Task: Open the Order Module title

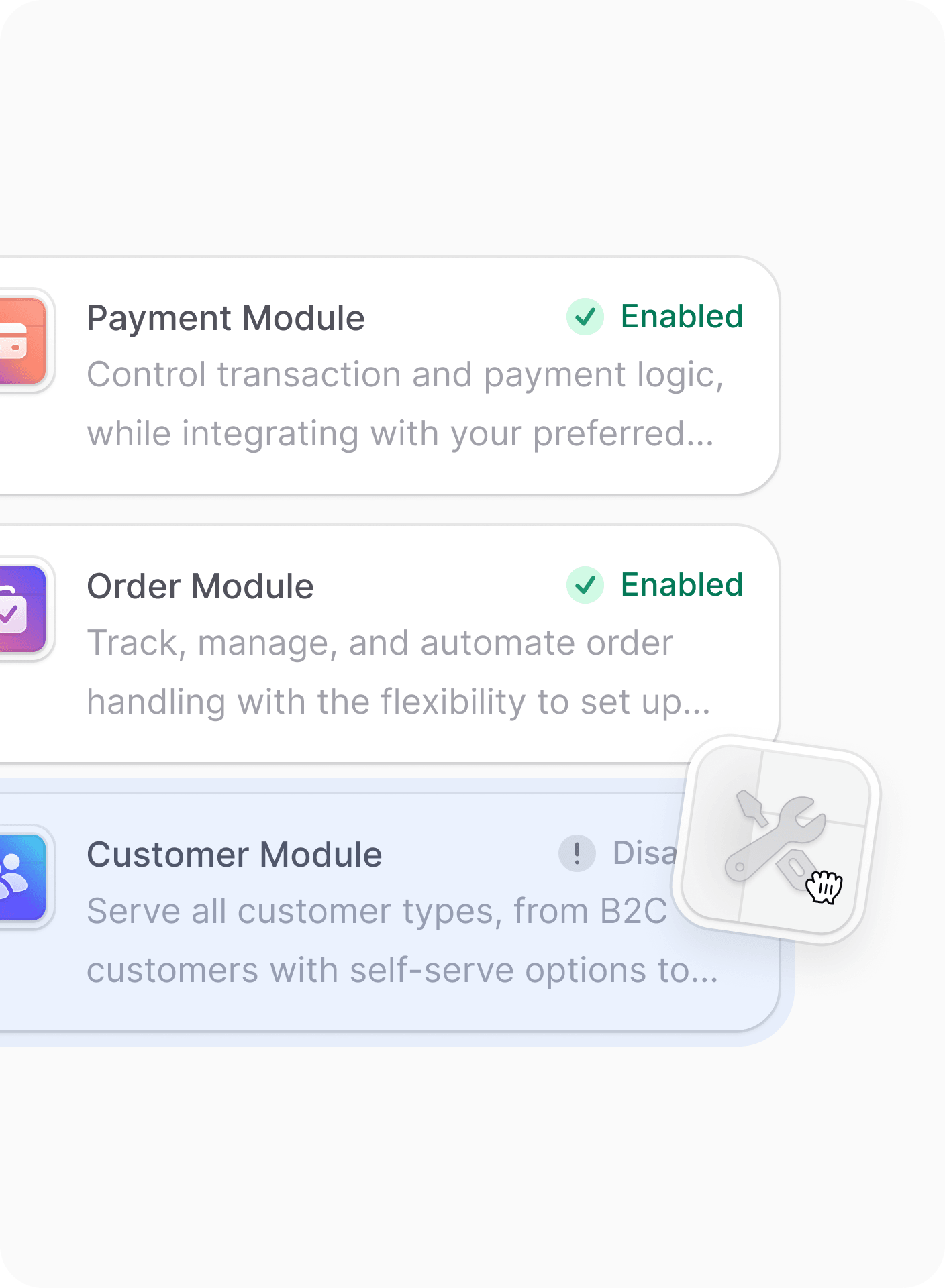Action: point(200,586)
